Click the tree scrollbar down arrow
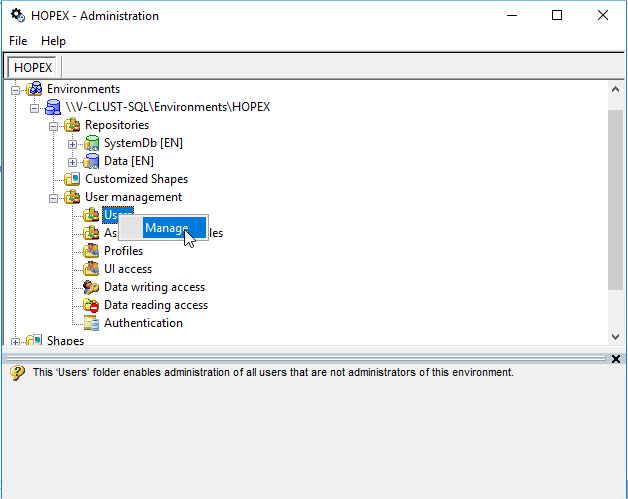This screenshot has width=628, height=499. 615,337
